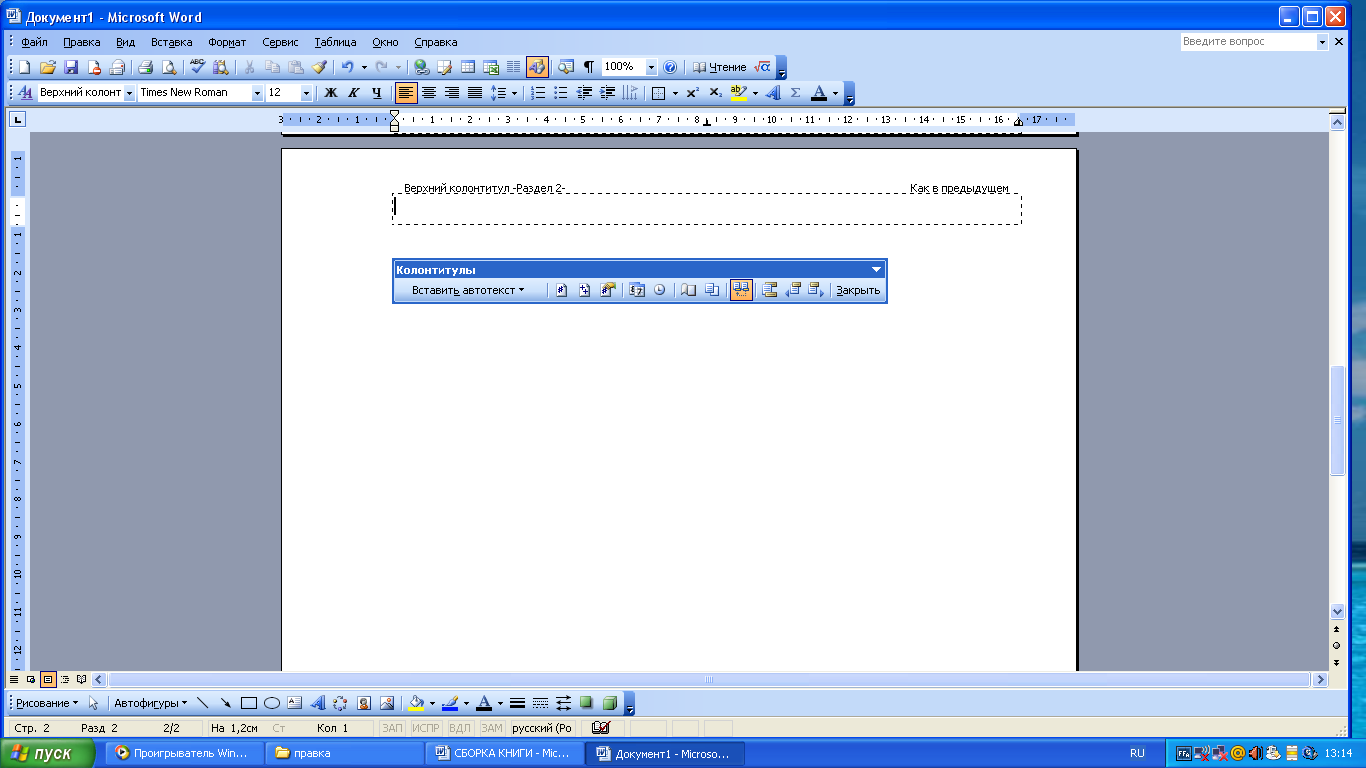1366x768 pixels.
Task: Select the Rectangle drawing tool
Action: (249, 703)
